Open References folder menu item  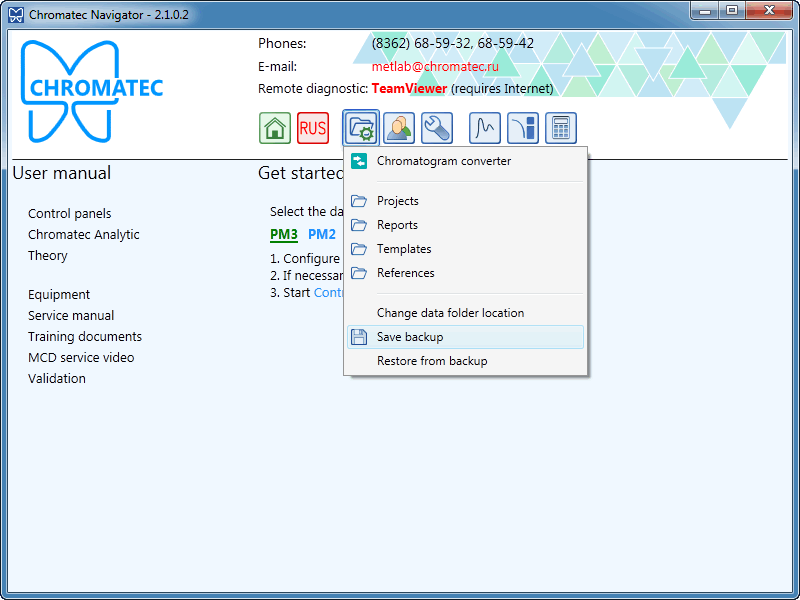coord(405,273)
